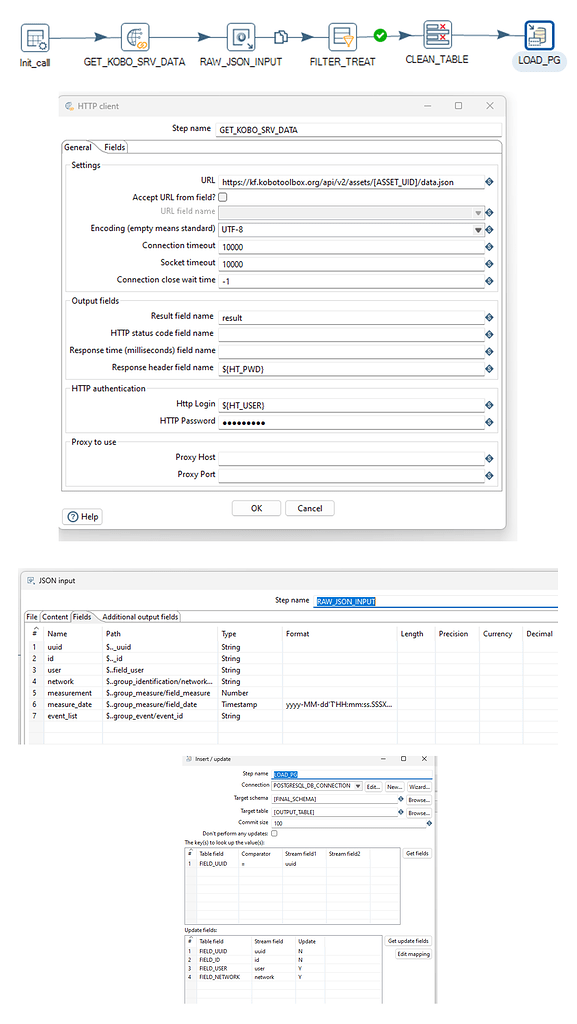Click the copy-rows icon on the hop
Viewport: 577px width, 1024px height.
tap(281, 37)
